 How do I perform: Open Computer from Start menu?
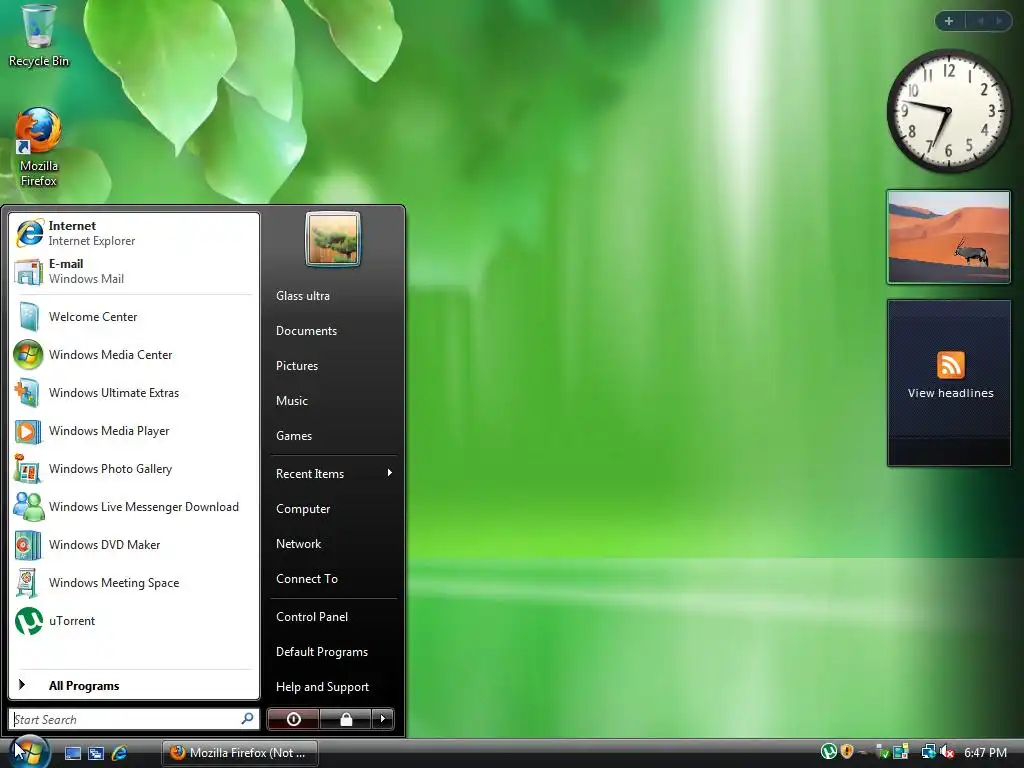point(333,509)
